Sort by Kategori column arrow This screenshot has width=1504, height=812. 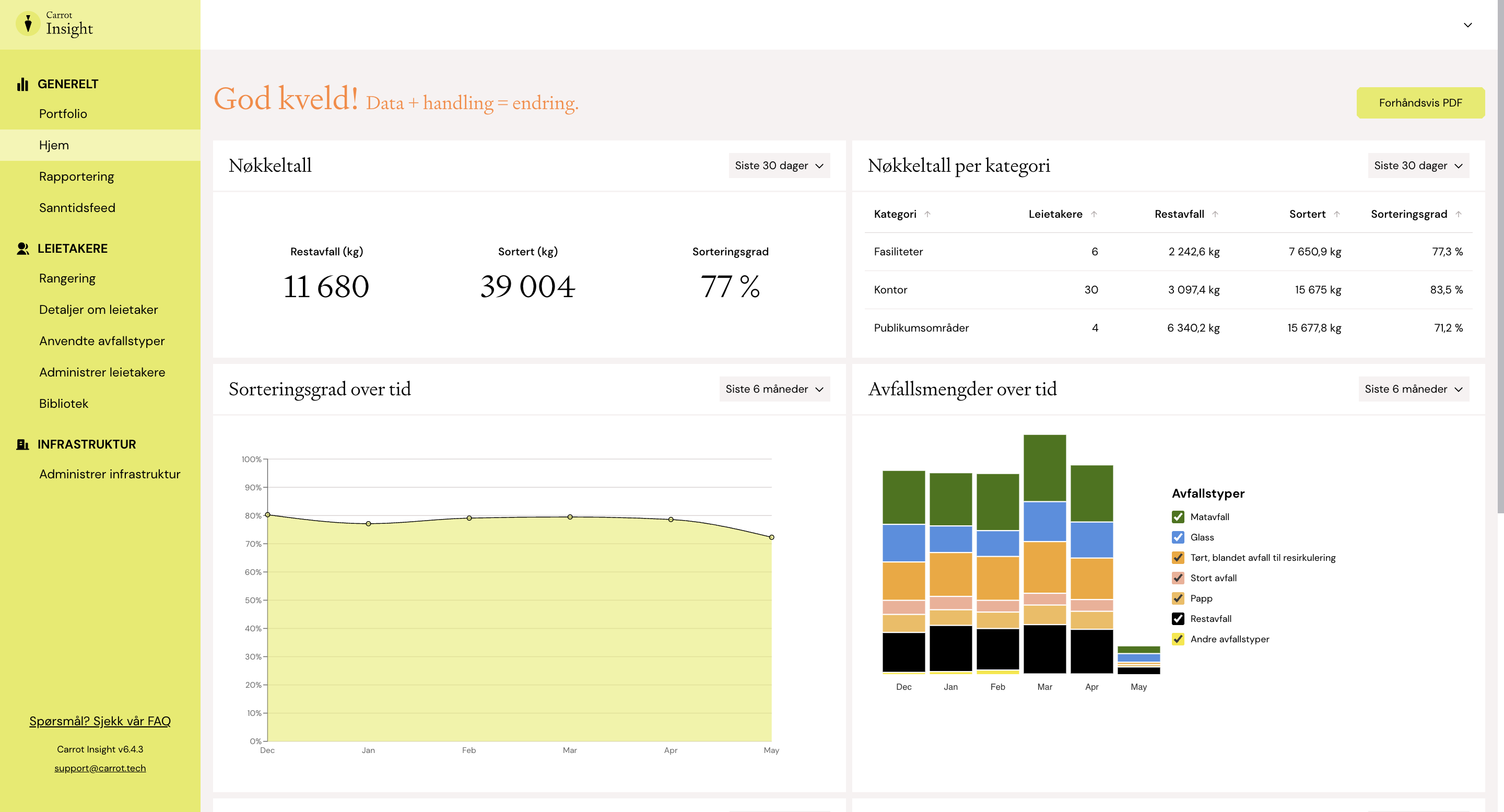(927, 214)
